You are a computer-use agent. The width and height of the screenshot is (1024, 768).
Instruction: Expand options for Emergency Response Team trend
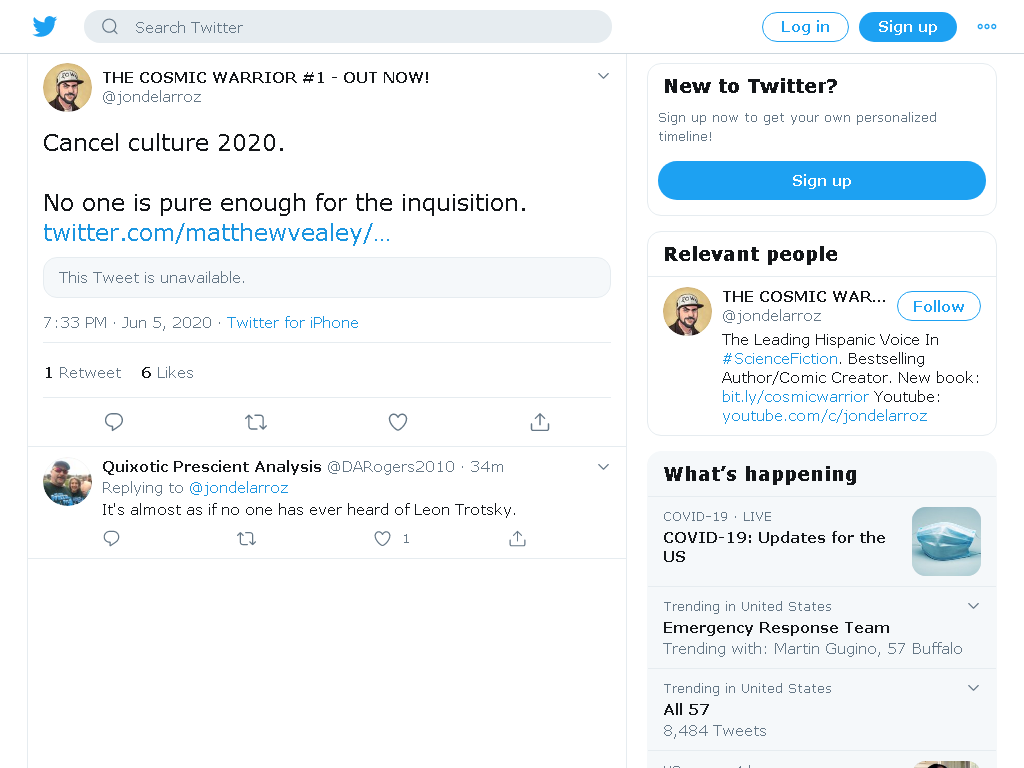coord(973,606)
